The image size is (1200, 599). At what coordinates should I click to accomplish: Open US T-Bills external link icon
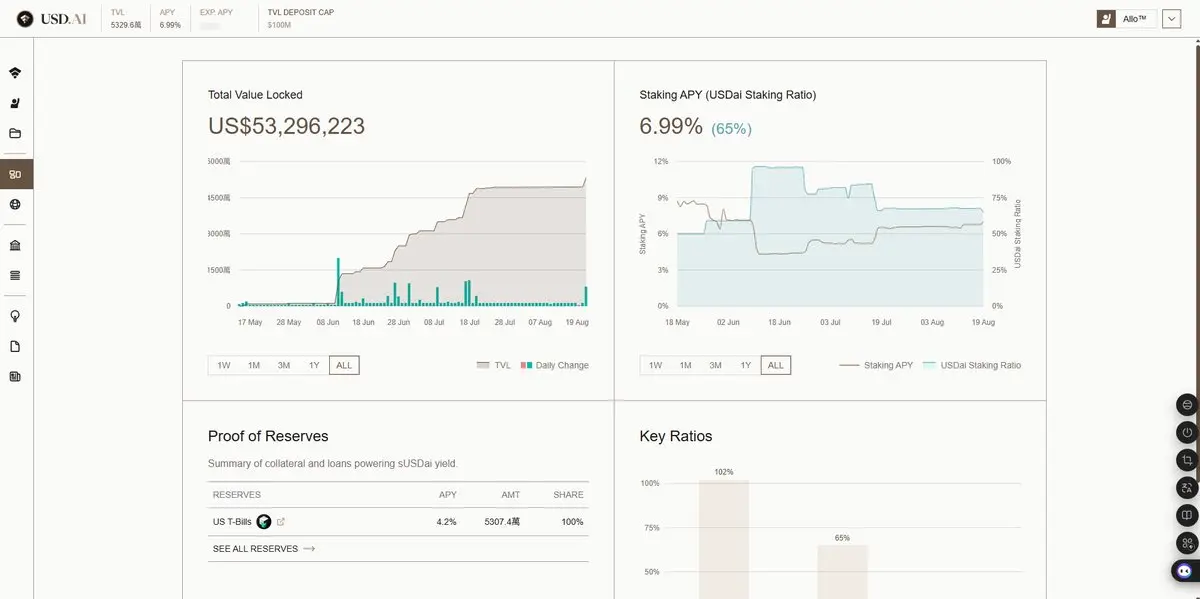tap(281, 521)
